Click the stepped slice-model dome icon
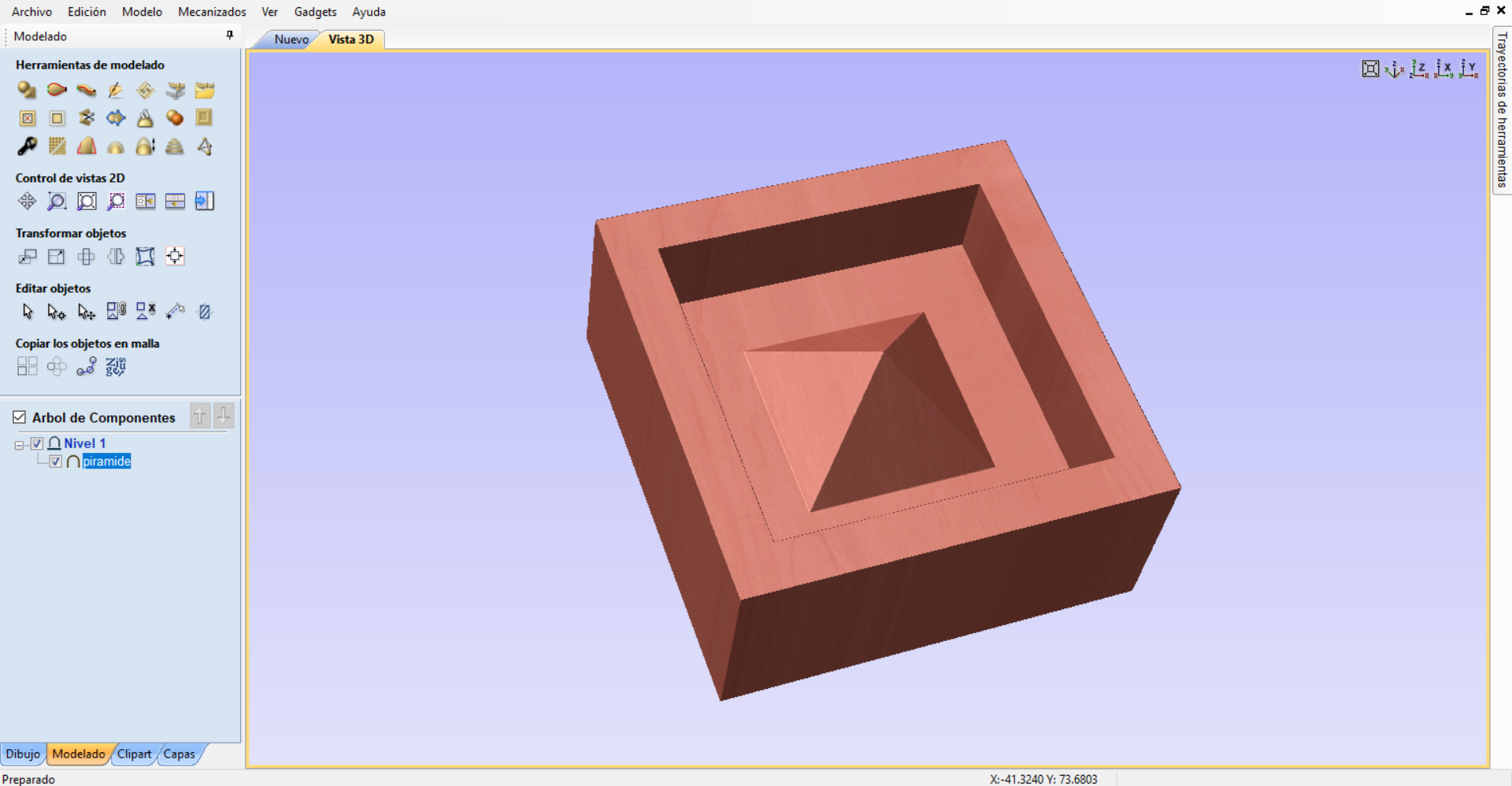 pyautogui.click(x=175, y=146)
